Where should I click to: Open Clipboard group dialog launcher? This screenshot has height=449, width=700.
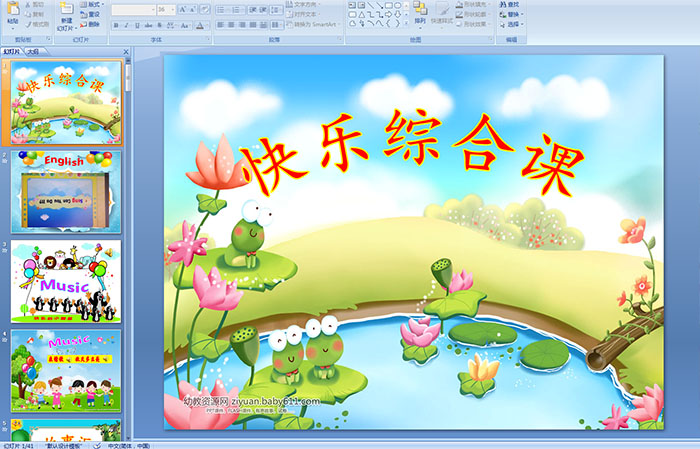click(48, 39)
